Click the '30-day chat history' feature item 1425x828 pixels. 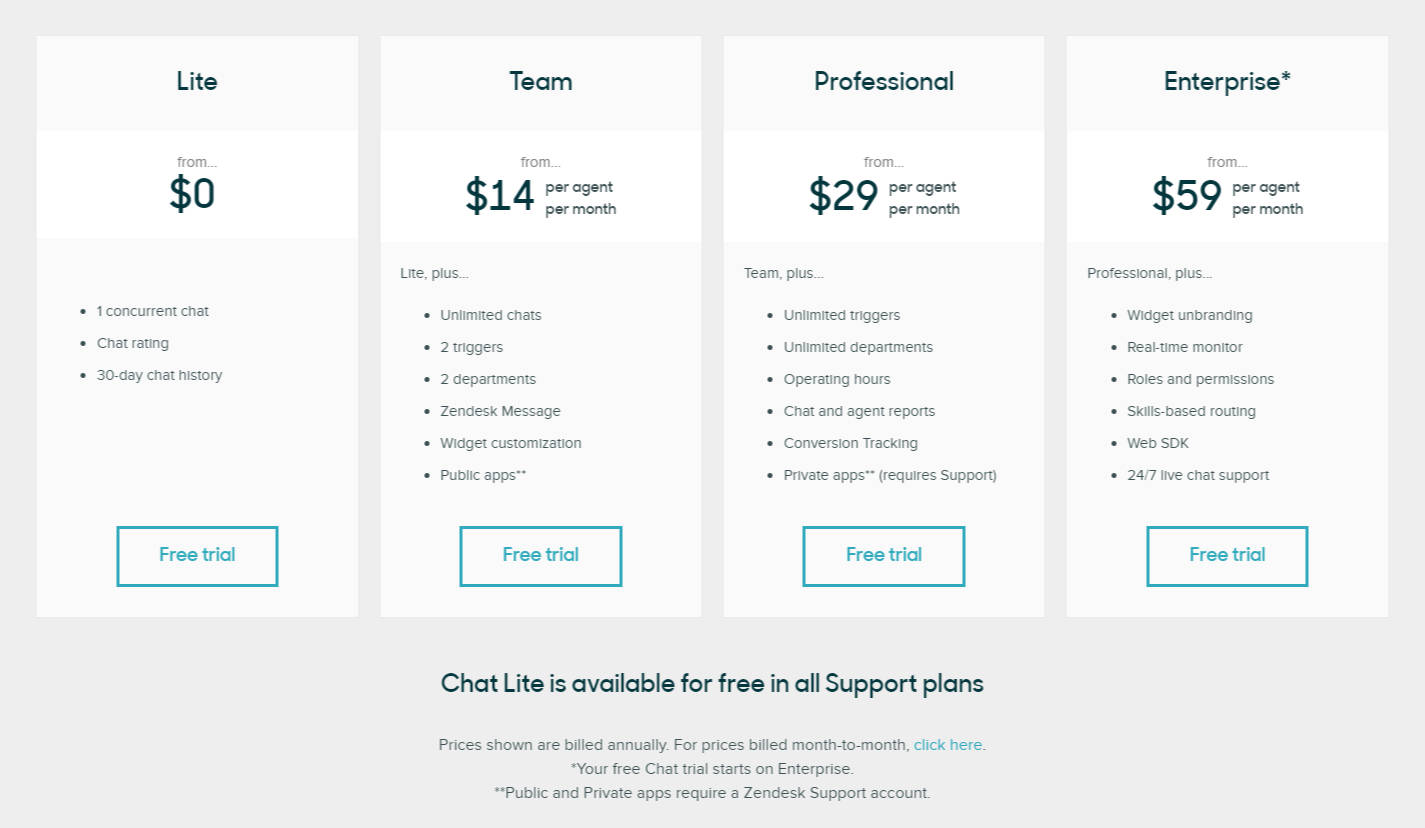(159, 375)
